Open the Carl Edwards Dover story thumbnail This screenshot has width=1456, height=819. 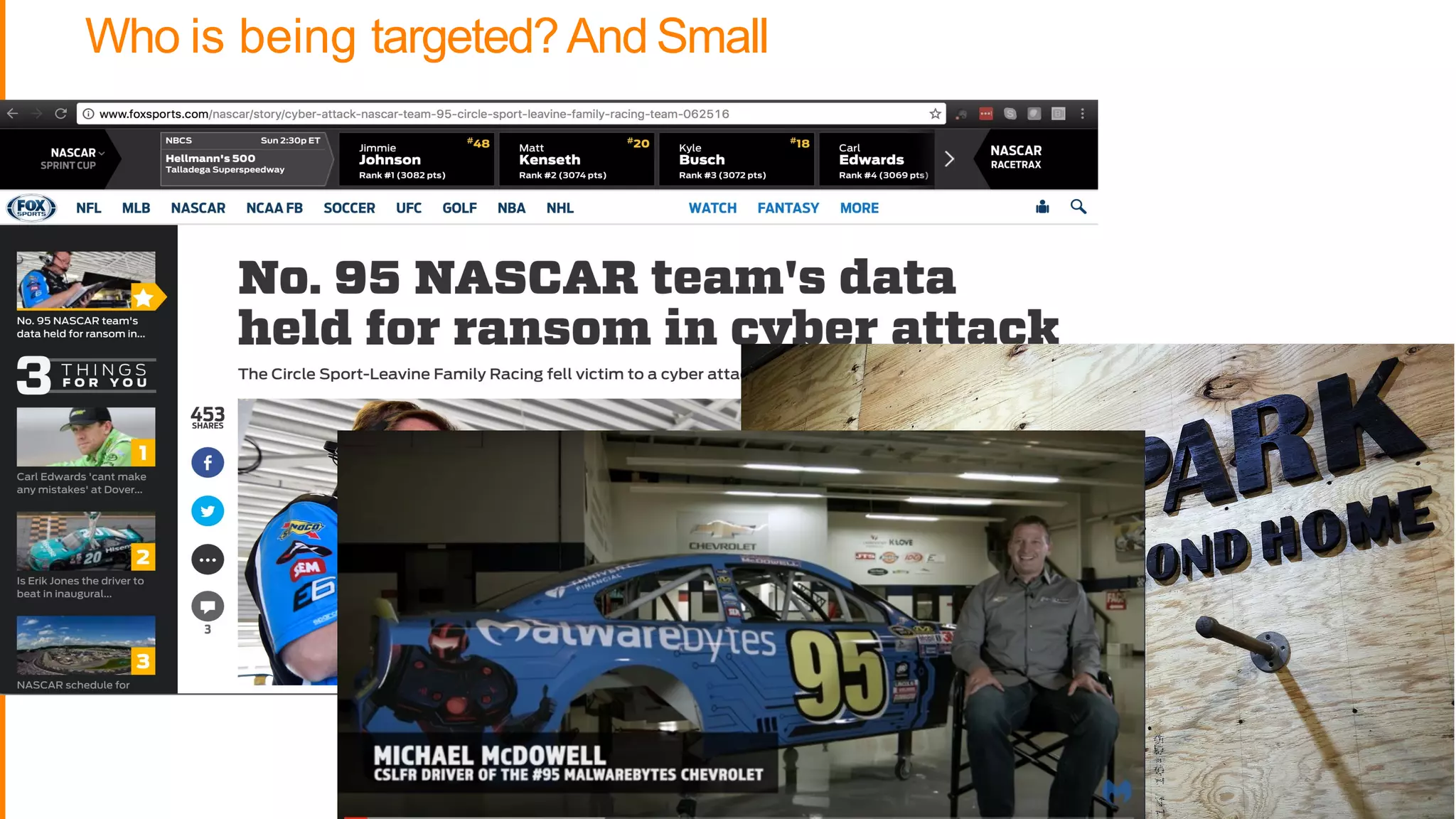86,437
